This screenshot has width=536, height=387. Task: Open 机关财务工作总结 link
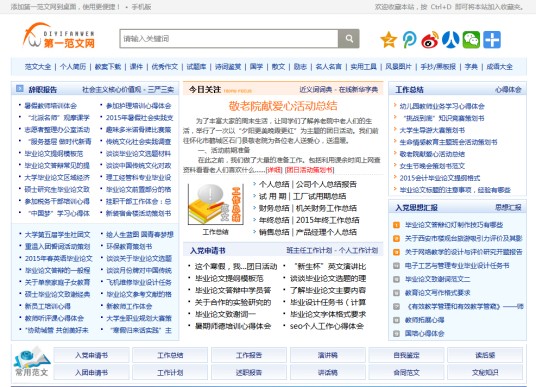tap(326, 208)
